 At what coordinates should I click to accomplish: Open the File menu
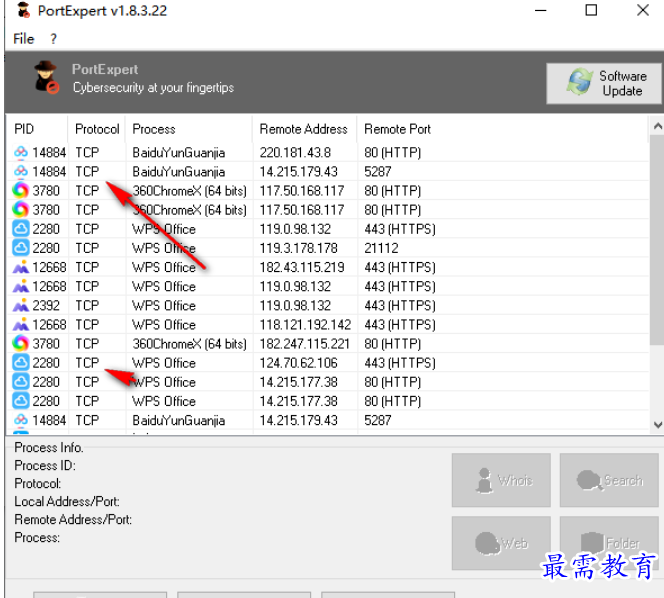(x=23, y=39)
